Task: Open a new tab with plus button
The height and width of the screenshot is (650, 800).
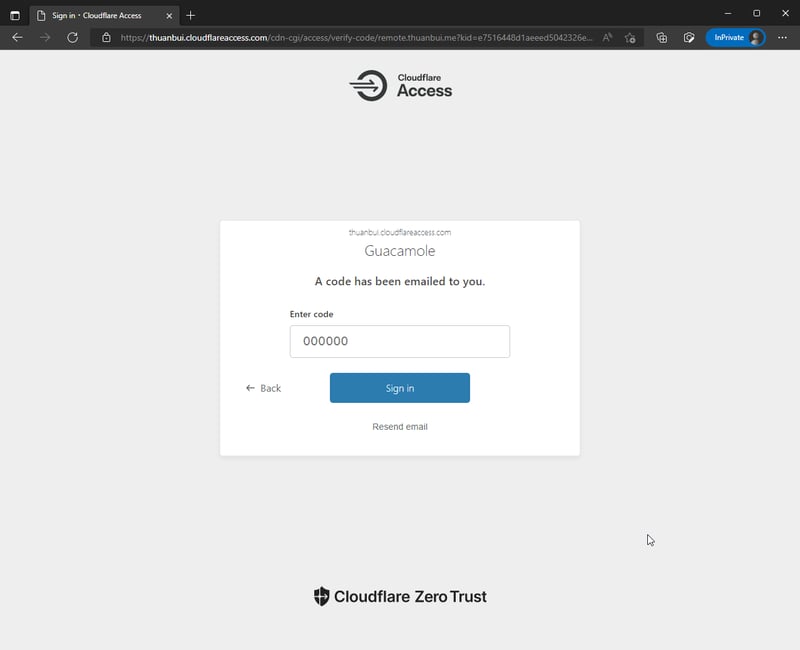Action: point(190,15)
